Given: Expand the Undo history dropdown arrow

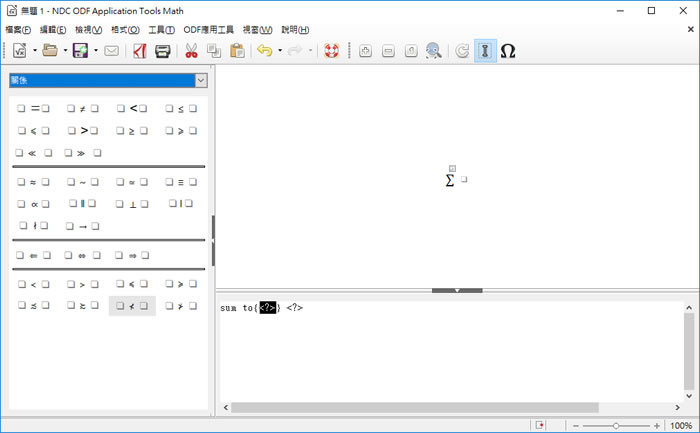Looking at the screenshot, I should tap(280, 50).
